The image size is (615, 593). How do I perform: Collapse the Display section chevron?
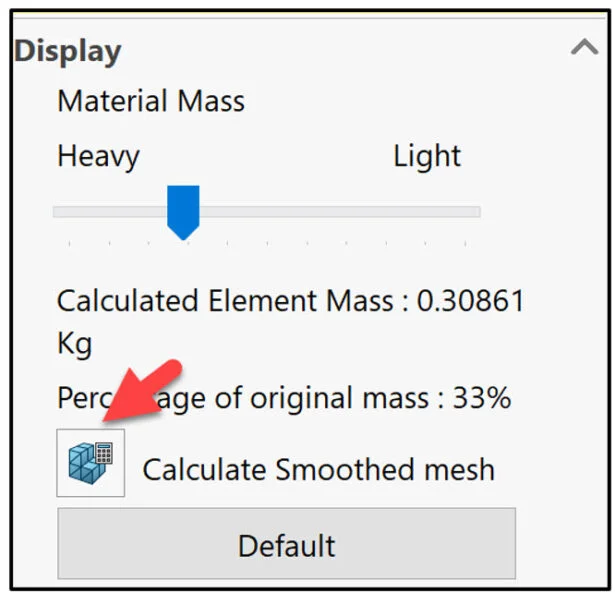pyautogui.click(x=583, y=48)
